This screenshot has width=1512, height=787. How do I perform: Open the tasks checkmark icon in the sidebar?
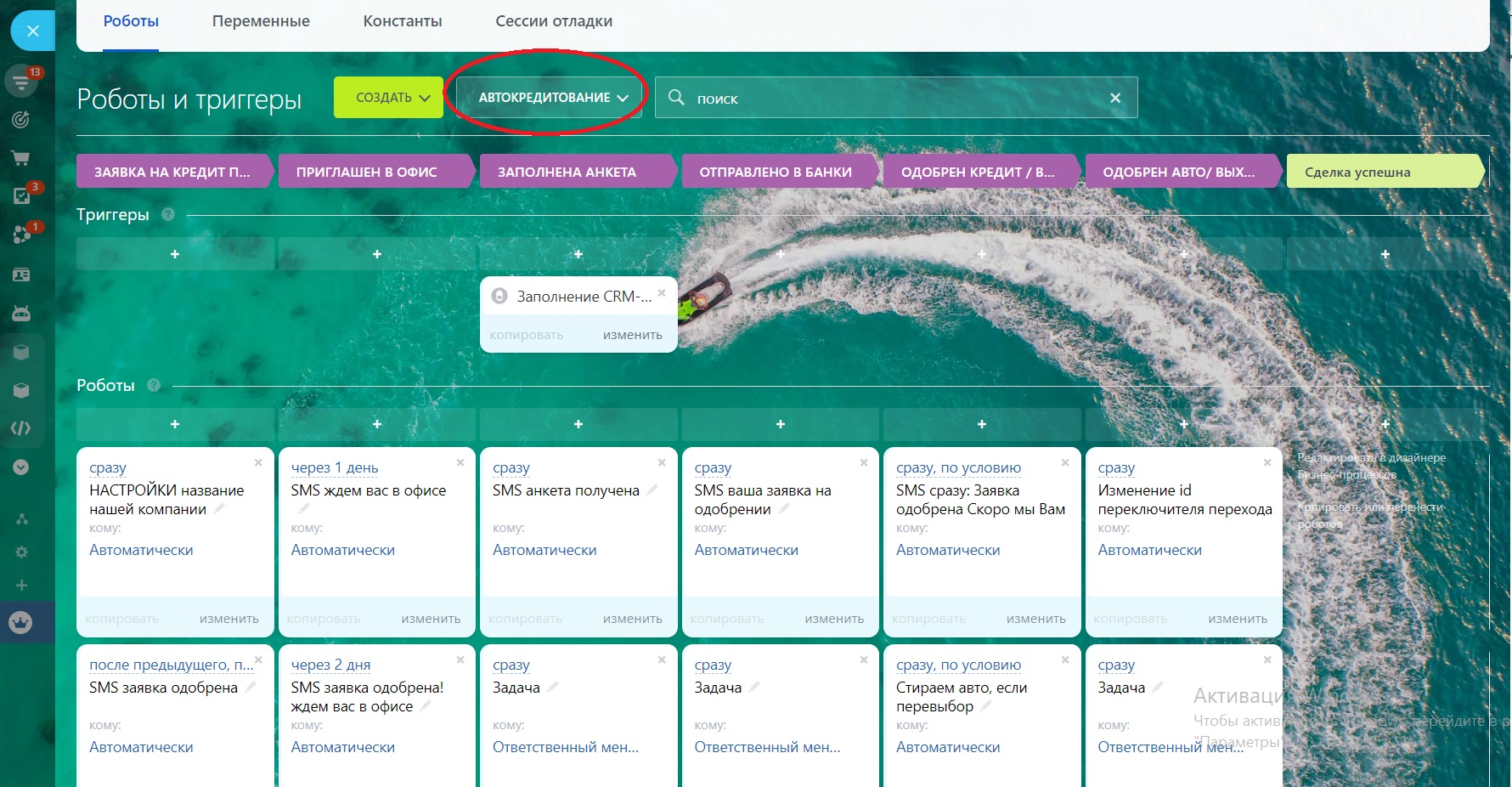(21, 196)
